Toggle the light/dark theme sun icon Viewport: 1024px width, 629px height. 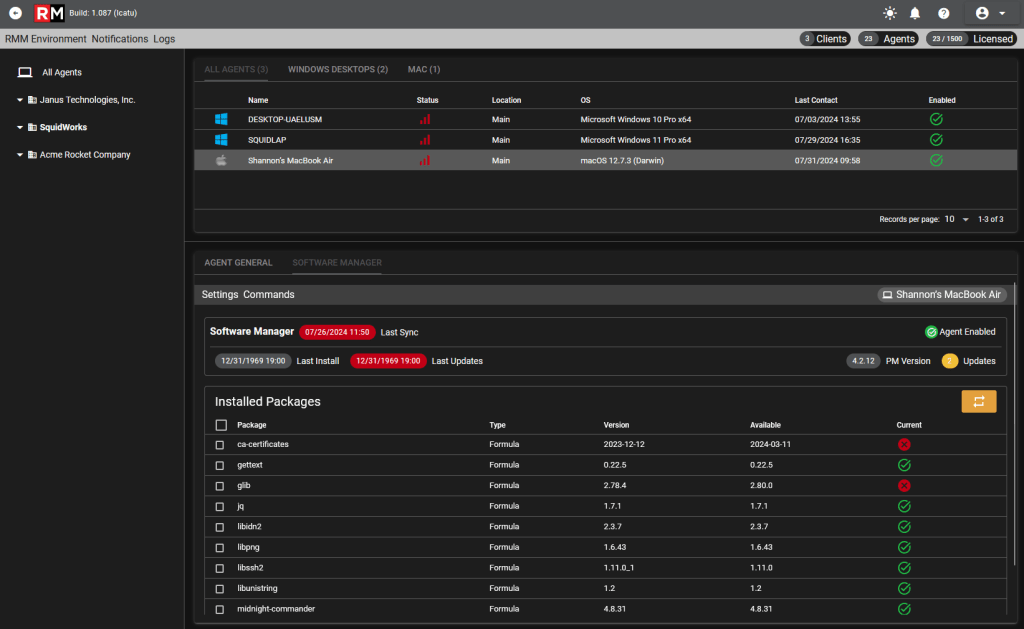(889, 13)
